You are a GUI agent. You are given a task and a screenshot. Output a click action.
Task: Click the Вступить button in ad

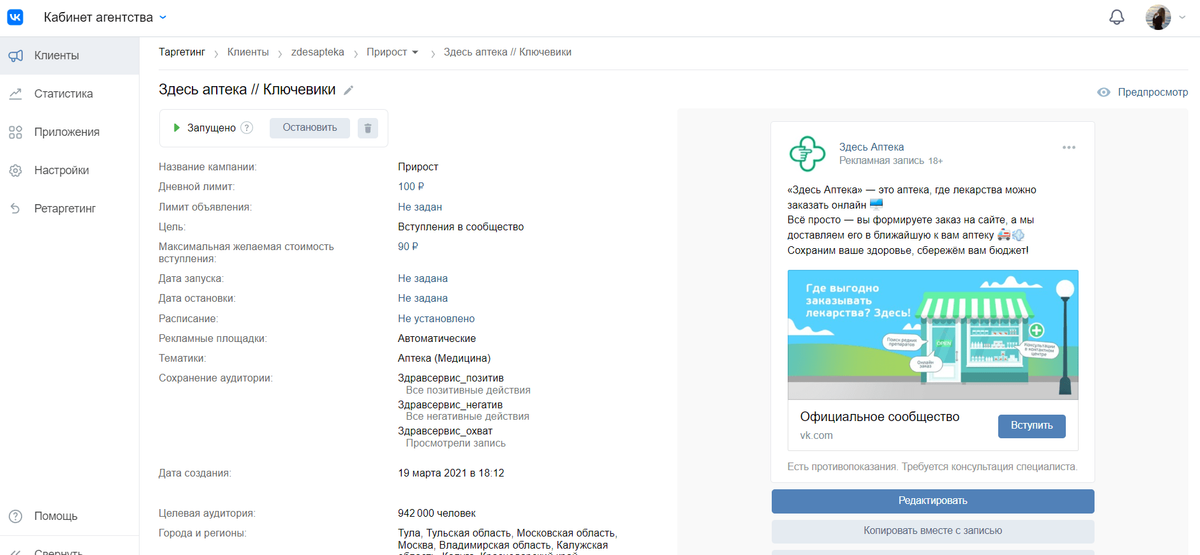(1032, 425)
